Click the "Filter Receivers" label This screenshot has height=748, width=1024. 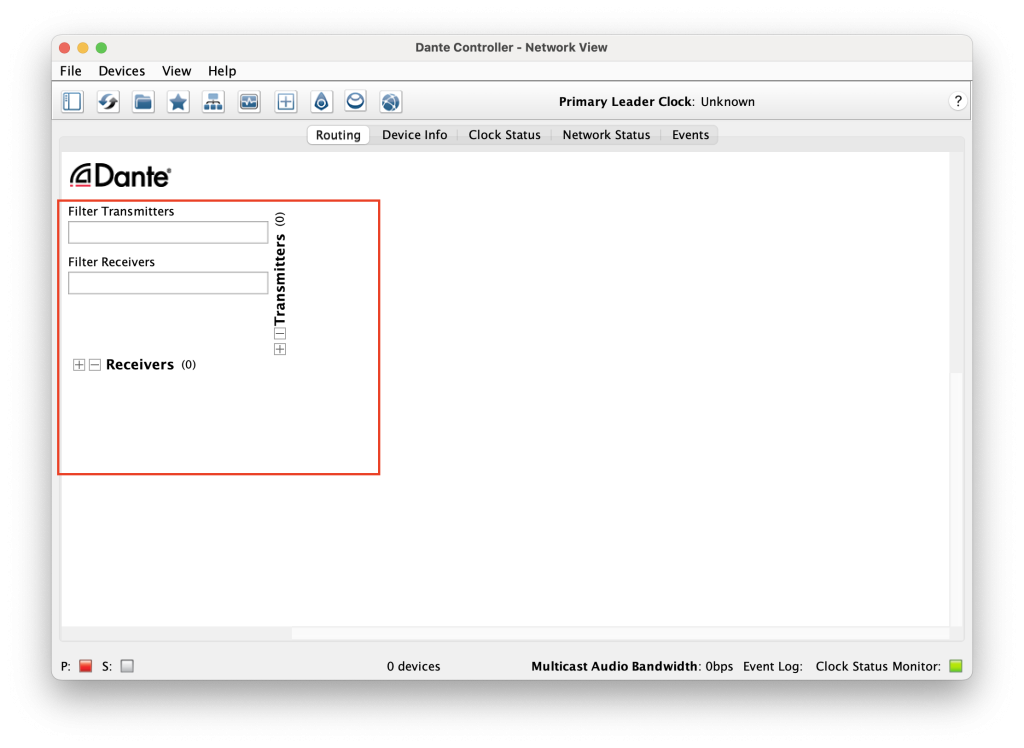coord(112,261)
